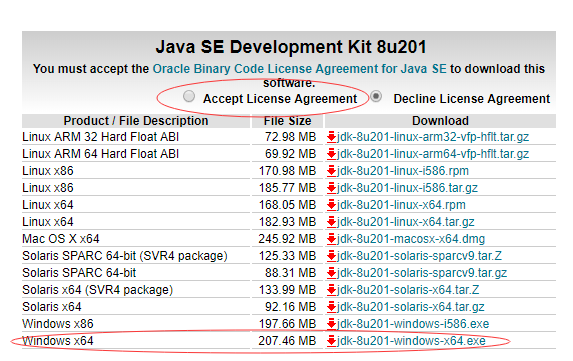Viewport: 573px width, 361px height.
Task: Click red download arrow for solaris-x64.tar.Z
Action: click(x=331, y=290)
